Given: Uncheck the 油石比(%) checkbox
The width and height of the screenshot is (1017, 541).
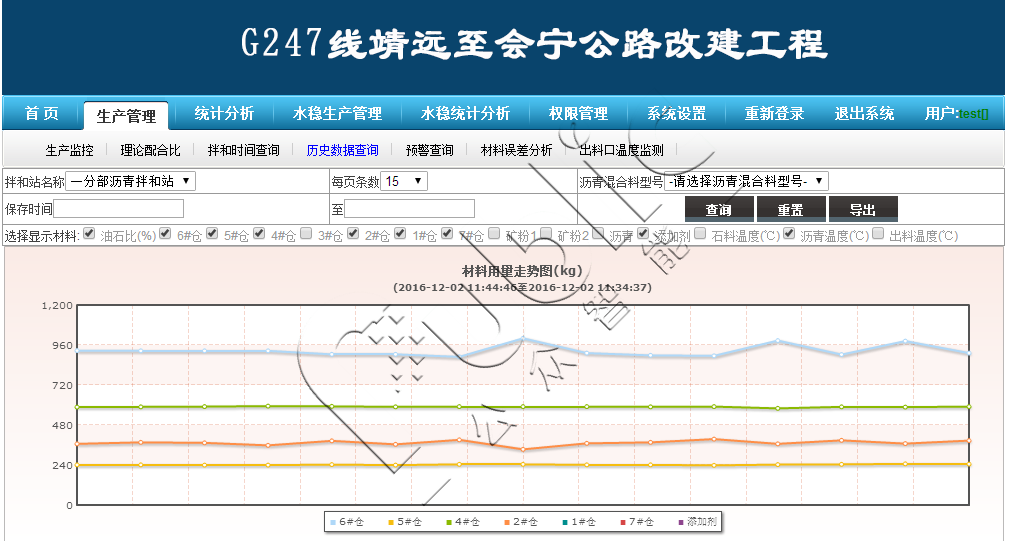Looking at the screenshot, I should click(x=89, y=234).
